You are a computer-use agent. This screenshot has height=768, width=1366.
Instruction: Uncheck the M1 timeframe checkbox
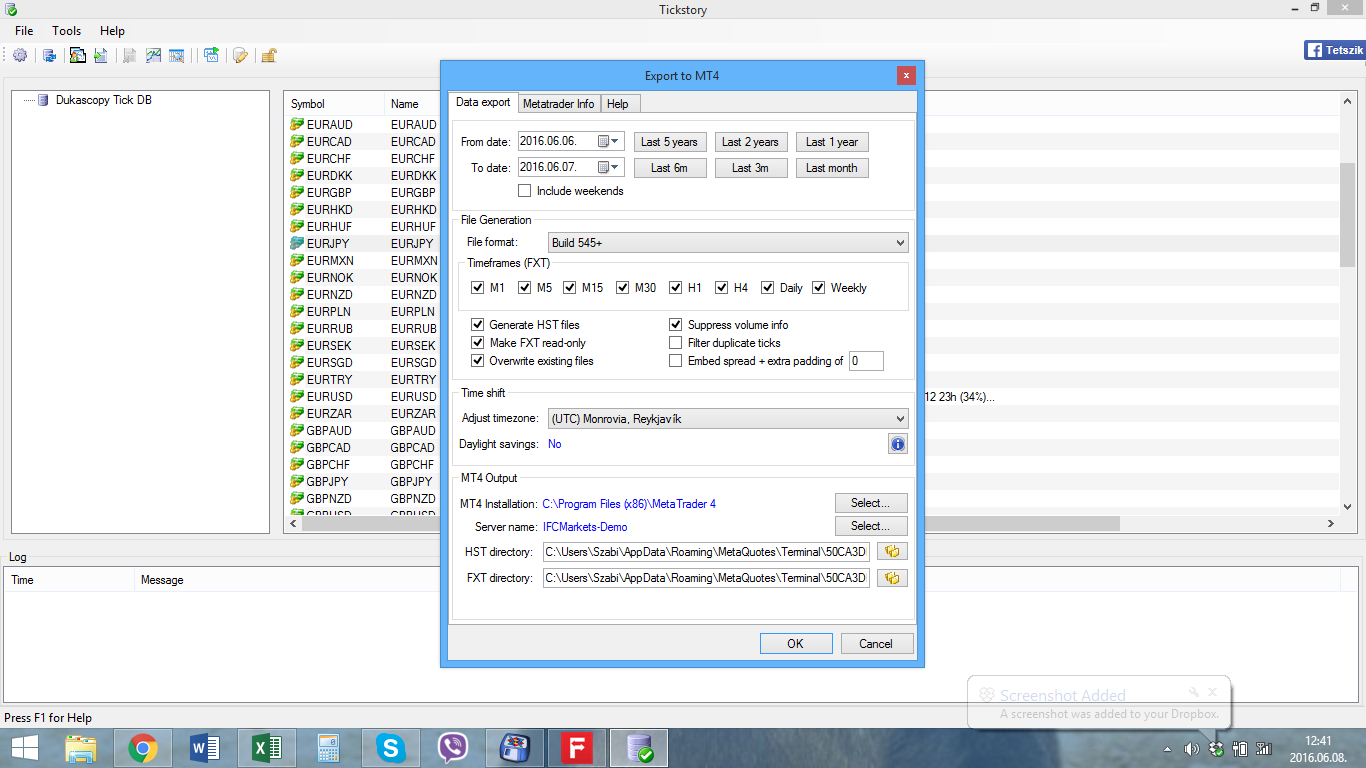coord(477,288)
